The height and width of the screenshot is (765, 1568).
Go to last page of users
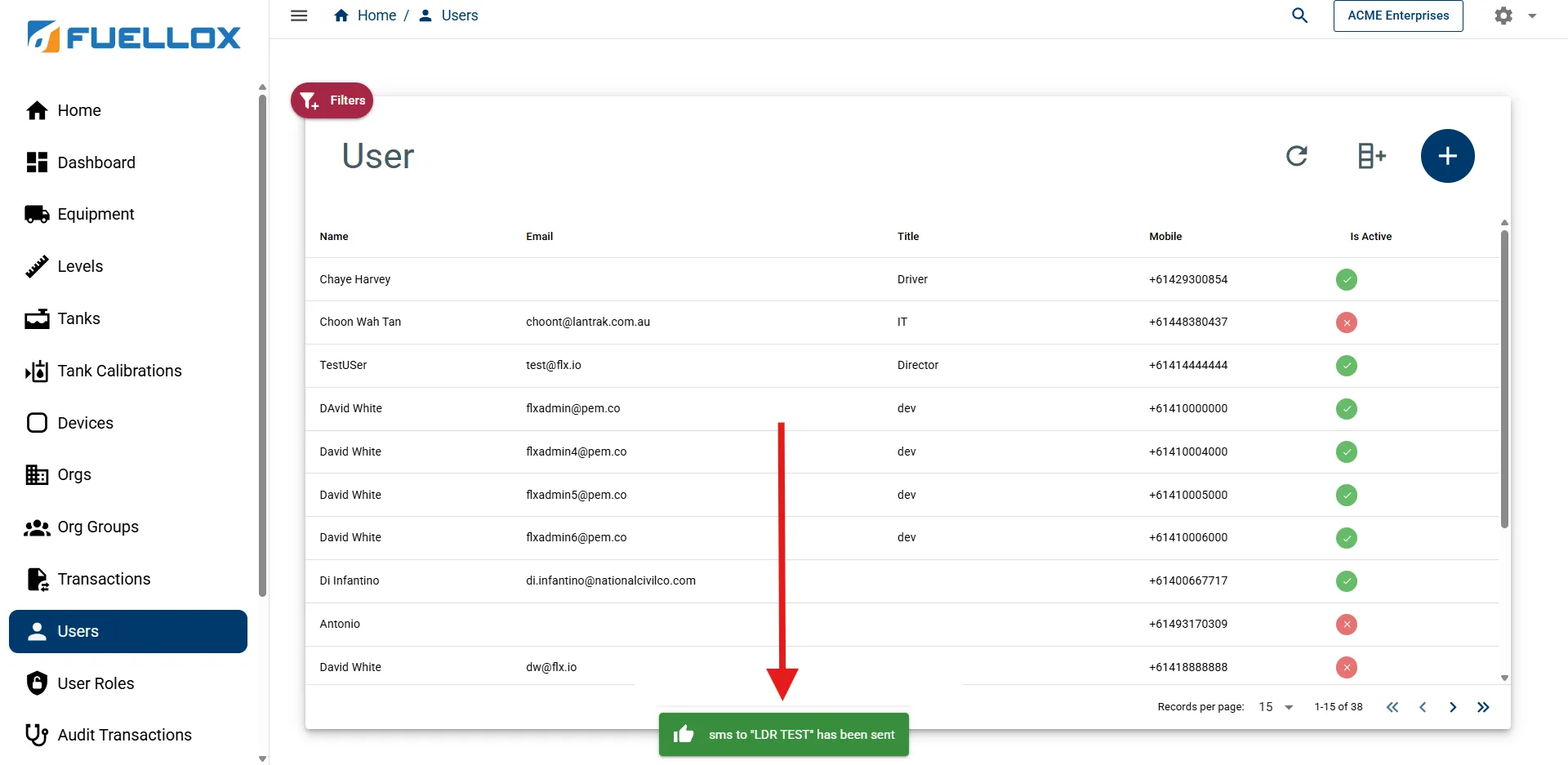pos(1483,707)
